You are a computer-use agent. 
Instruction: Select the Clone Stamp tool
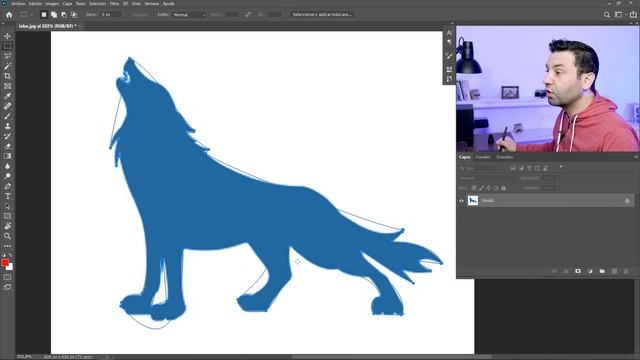7,126
